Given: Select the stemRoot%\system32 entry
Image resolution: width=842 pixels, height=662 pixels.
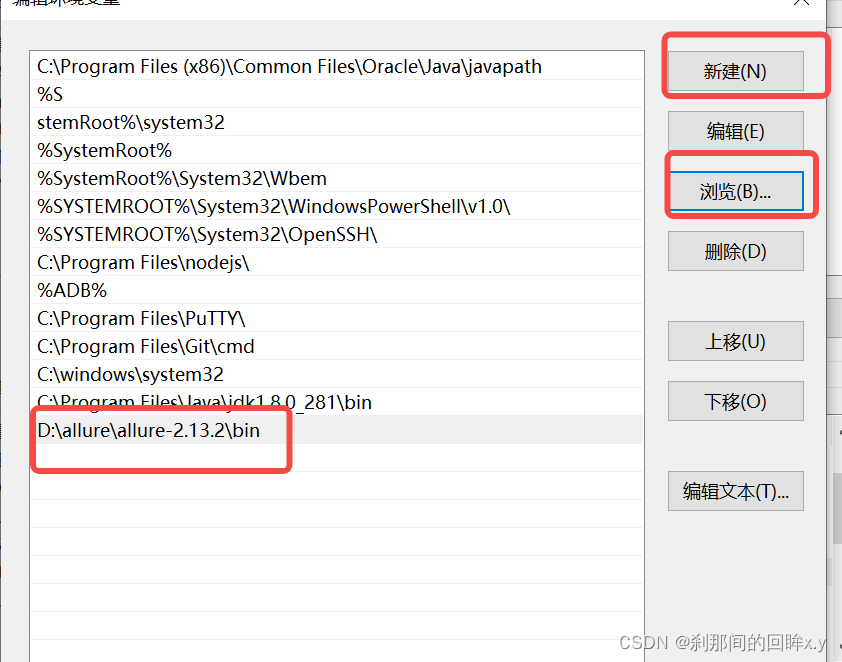Looking at the screenshot, I should click(337, 122).
